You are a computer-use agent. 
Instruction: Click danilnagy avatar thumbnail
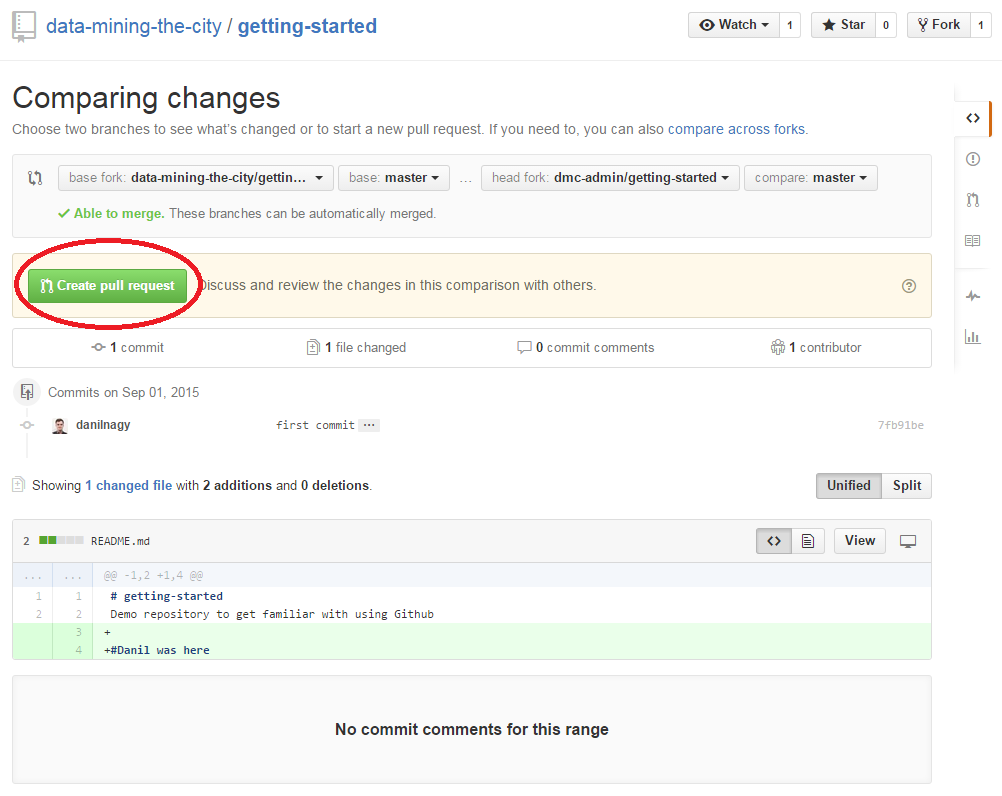59,425
